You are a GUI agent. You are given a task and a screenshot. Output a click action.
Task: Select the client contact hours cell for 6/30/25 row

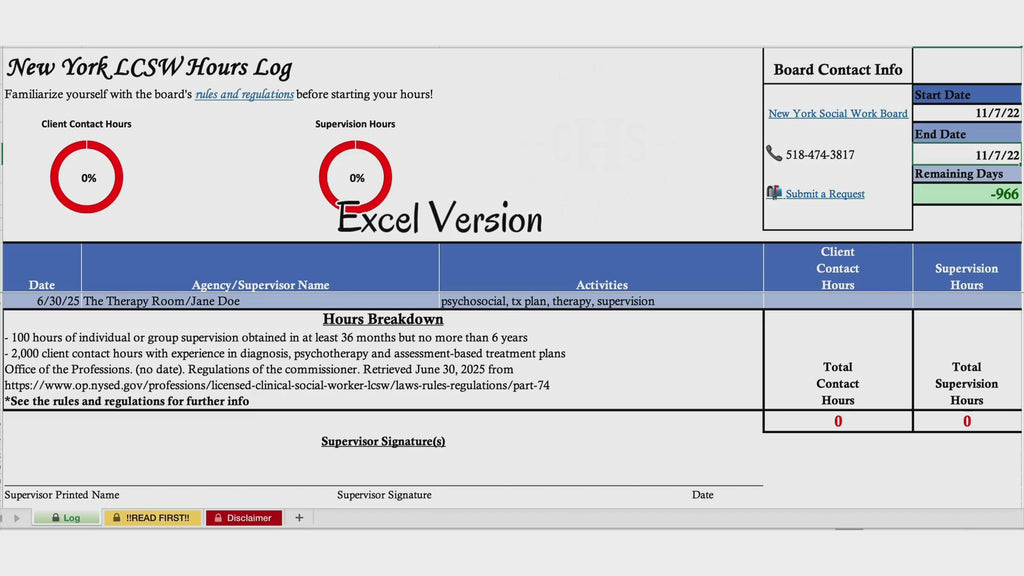[838, 301]
